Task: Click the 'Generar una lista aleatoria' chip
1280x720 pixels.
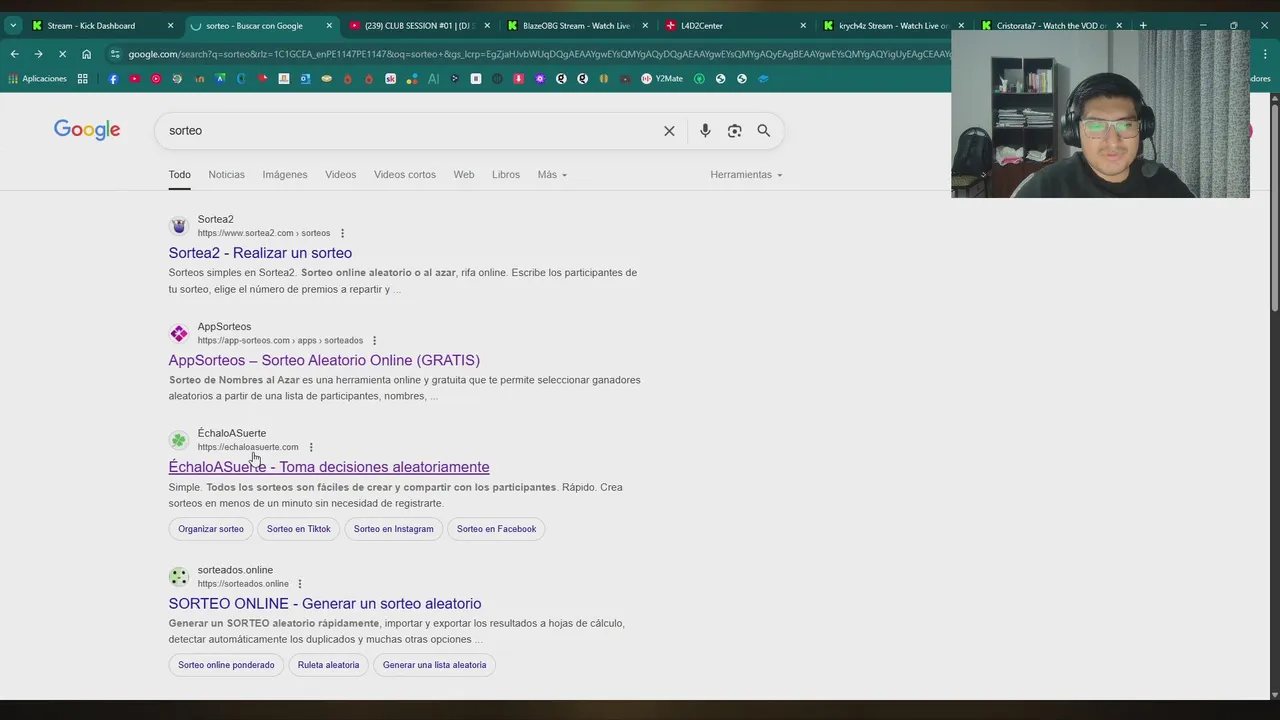Action: (x=434, y=665)
